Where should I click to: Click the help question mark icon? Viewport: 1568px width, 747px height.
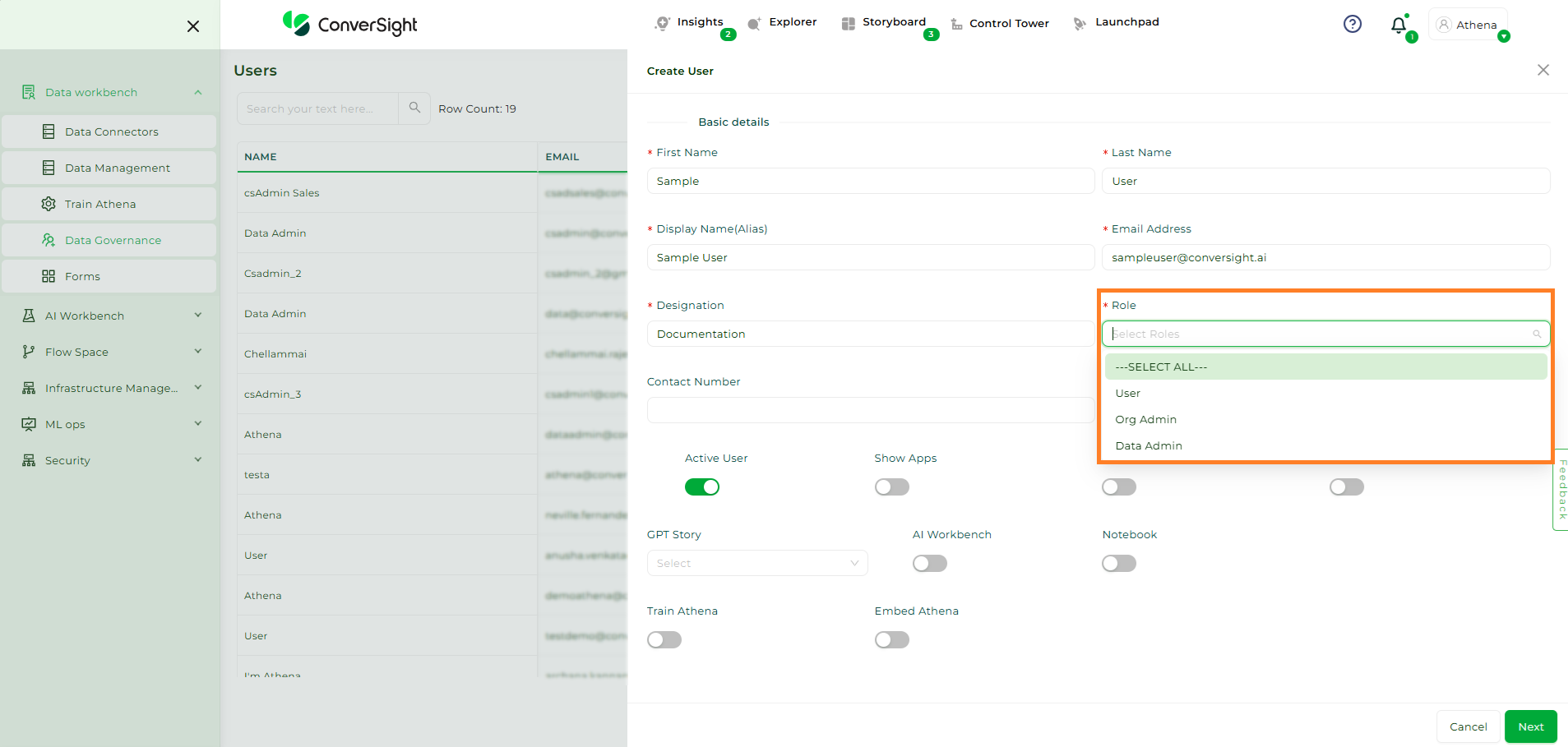[x=1352, y=25]
